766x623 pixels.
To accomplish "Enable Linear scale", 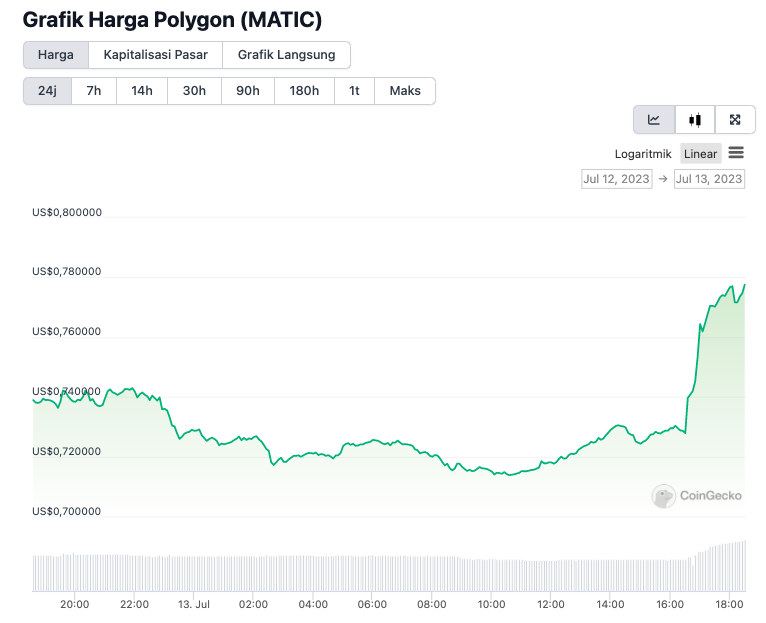I will tap(700, 154).
